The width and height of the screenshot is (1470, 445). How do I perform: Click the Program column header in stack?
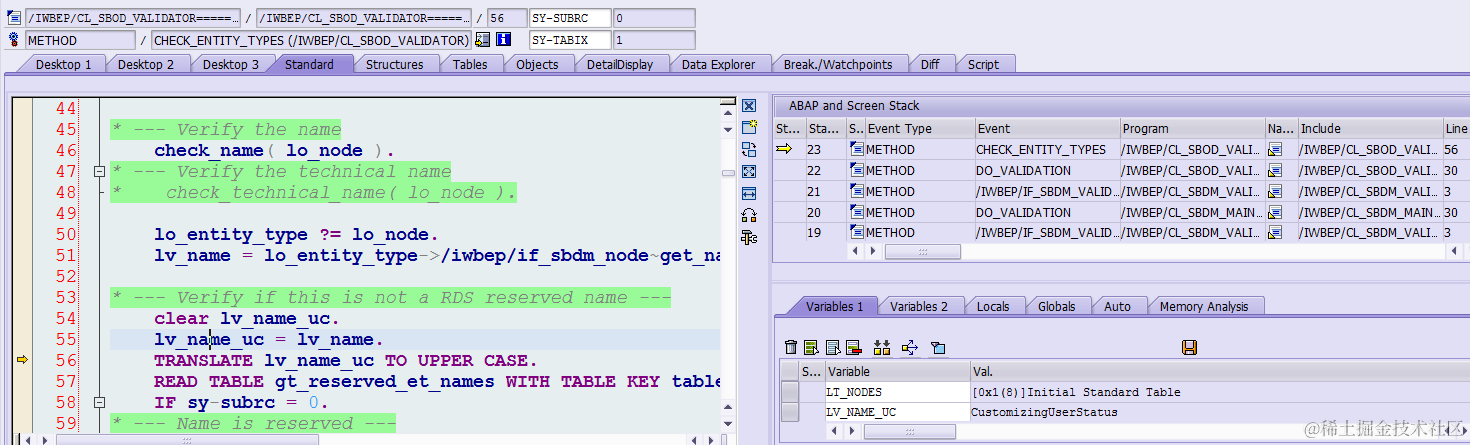point(1192,128)
